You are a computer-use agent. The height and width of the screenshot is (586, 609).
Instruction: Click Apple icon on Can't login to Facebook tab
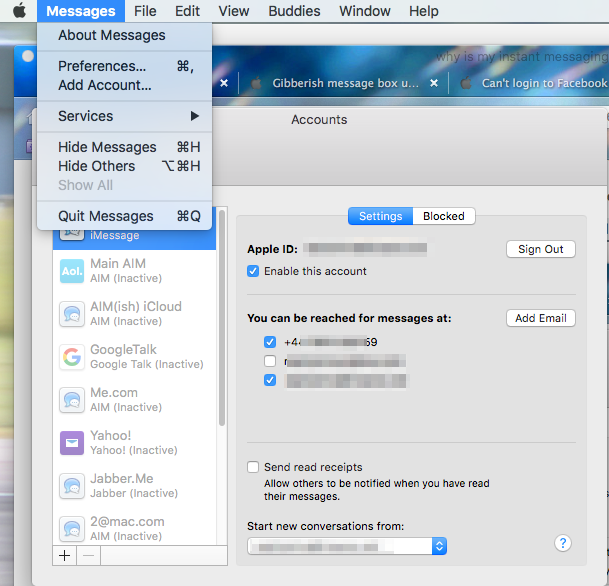point(466,83)
